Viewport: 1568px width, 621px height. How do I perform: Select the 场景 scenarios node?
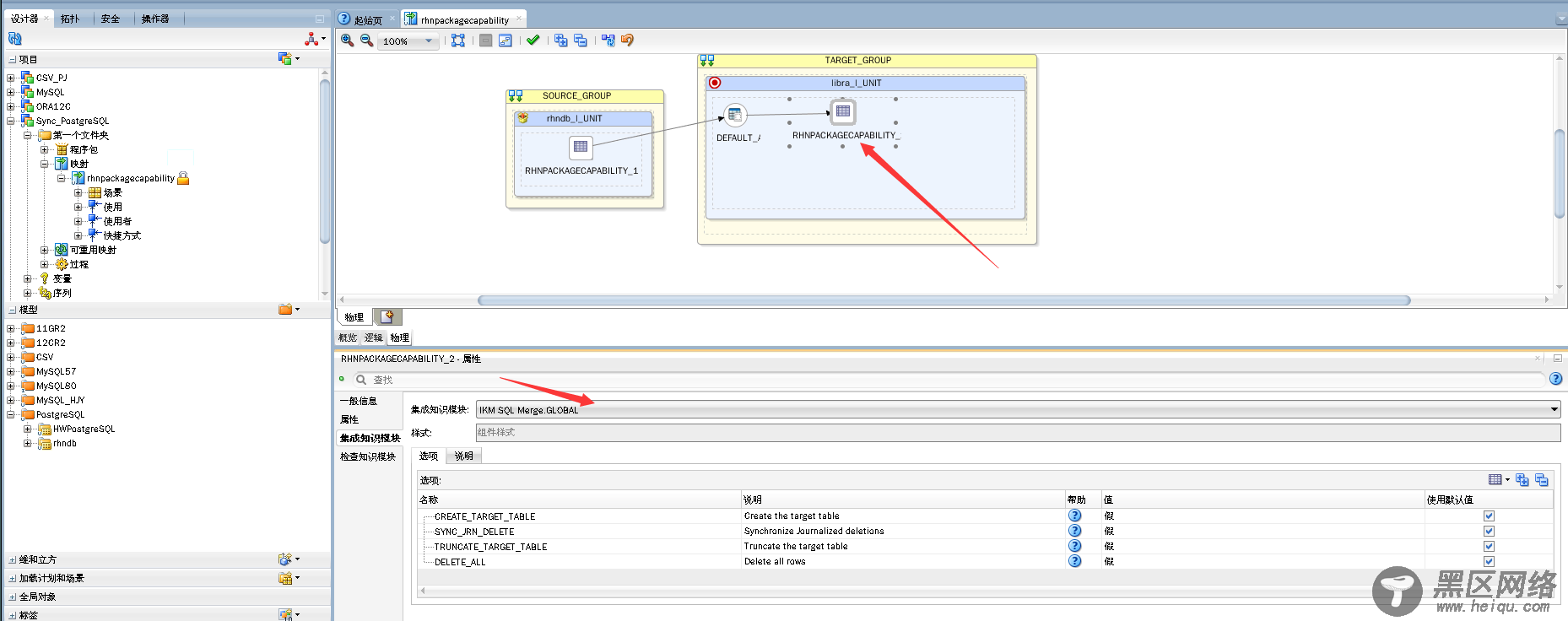113,192
